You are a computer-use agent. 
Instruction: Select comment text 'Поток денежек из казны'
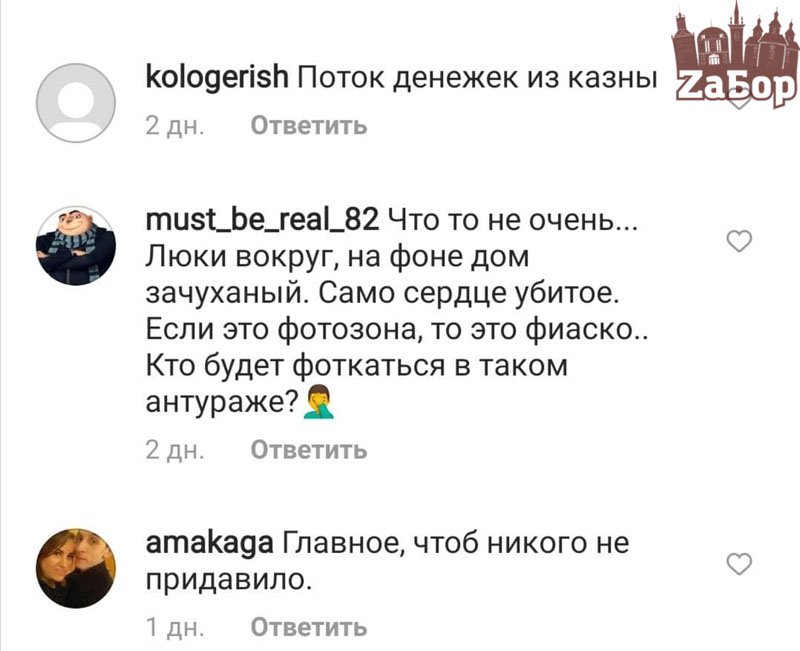click(x=476, y=79)
